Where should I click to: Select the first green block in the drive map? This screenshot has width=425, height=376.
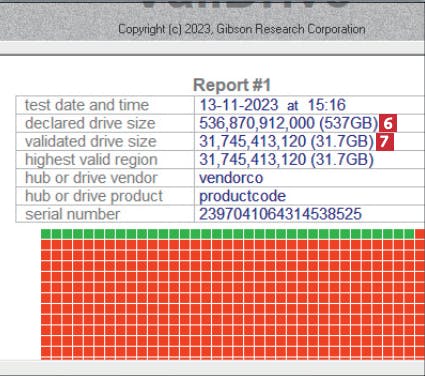pos(46,234)
